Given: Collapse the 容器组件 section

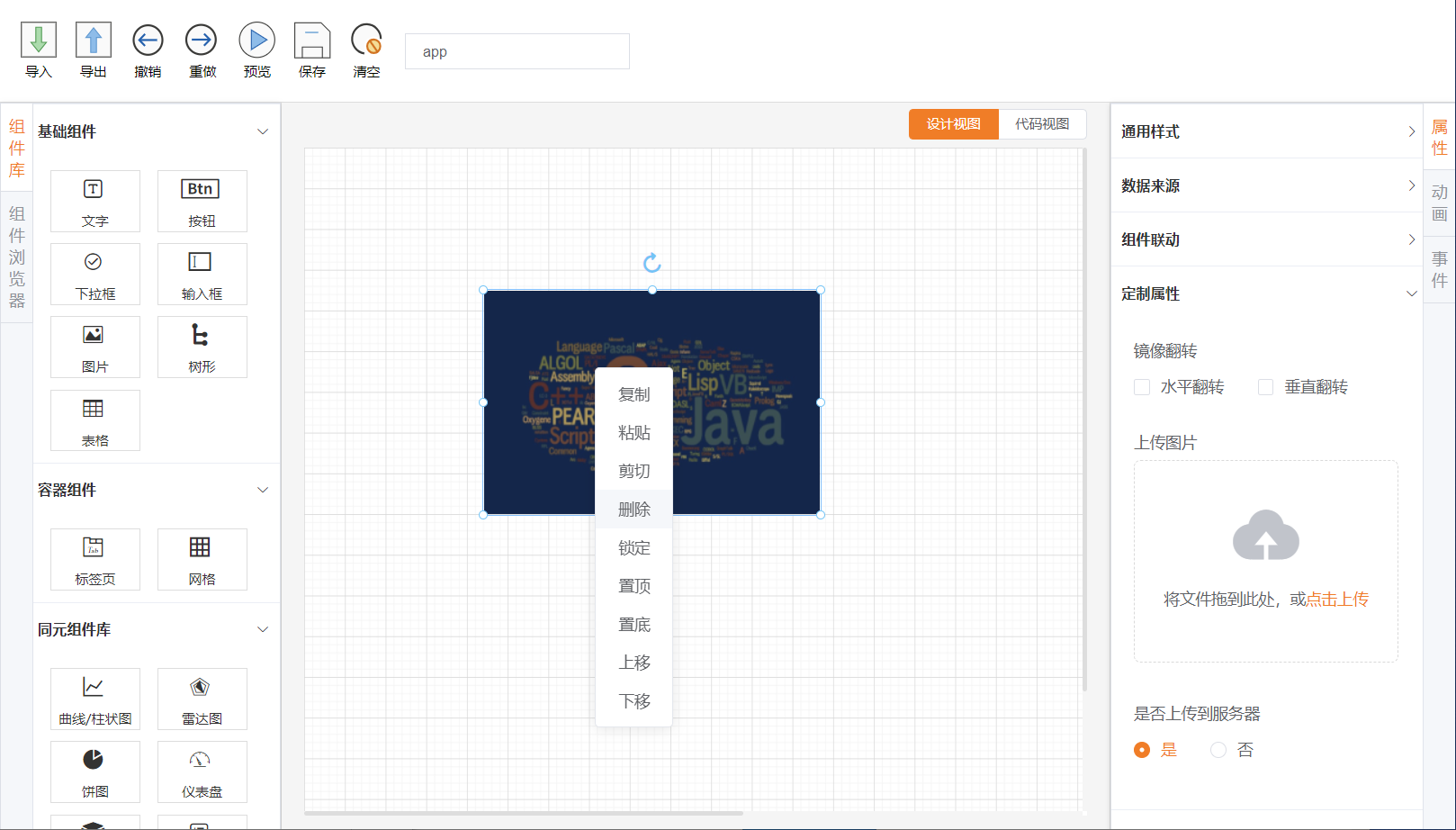Looking at the screenshot, I should pyautogui.click(x=263, y=490).
